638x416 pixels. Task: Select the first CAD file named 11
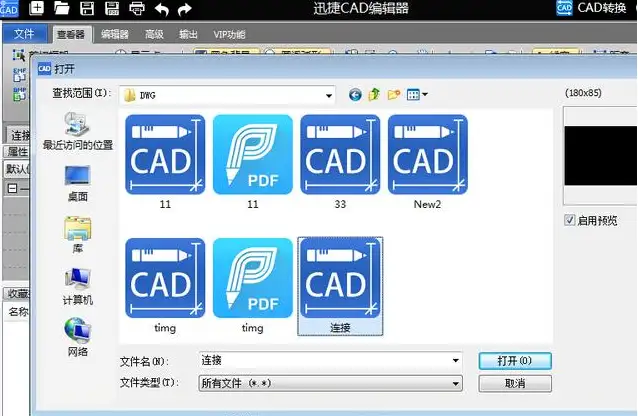(165, 162)
